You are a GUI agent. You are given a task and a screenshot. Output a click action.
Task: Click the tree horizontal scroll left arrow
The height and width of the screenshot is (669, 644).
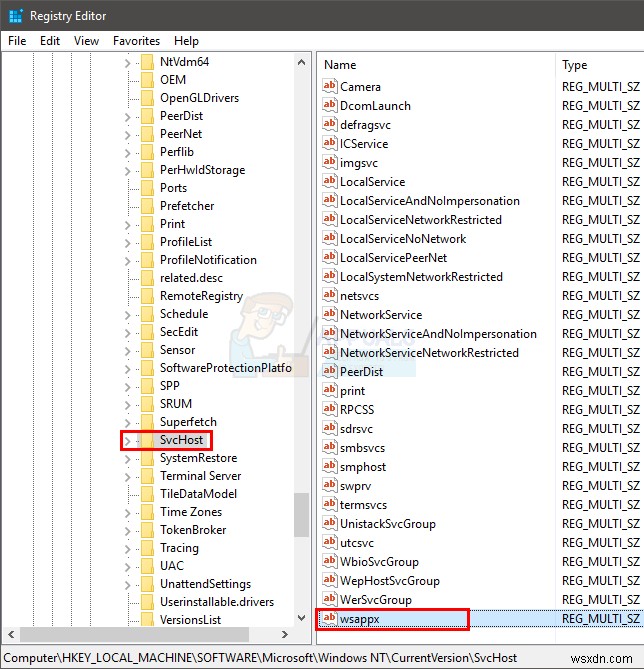(12, 634)
